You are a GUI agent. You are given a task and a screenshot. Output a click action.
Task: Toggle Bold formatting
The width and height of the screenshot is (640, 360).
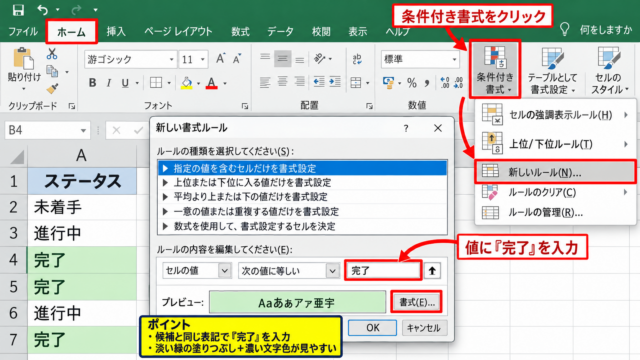(x=92, y=83)
